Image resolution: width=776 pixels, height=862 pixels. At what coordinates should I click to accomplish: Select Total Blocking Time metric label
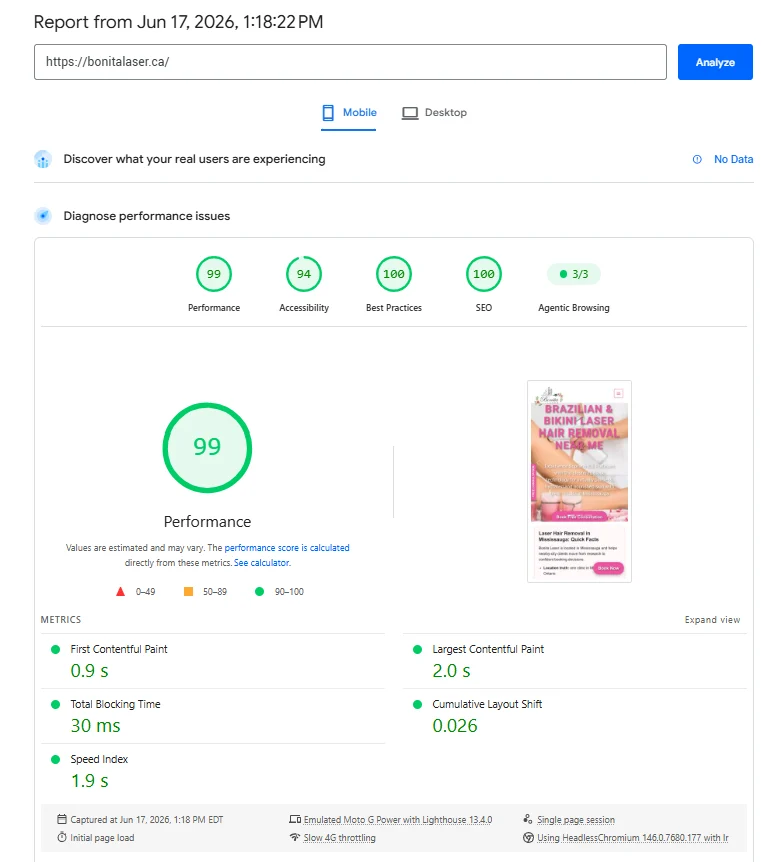click(115, 704)
